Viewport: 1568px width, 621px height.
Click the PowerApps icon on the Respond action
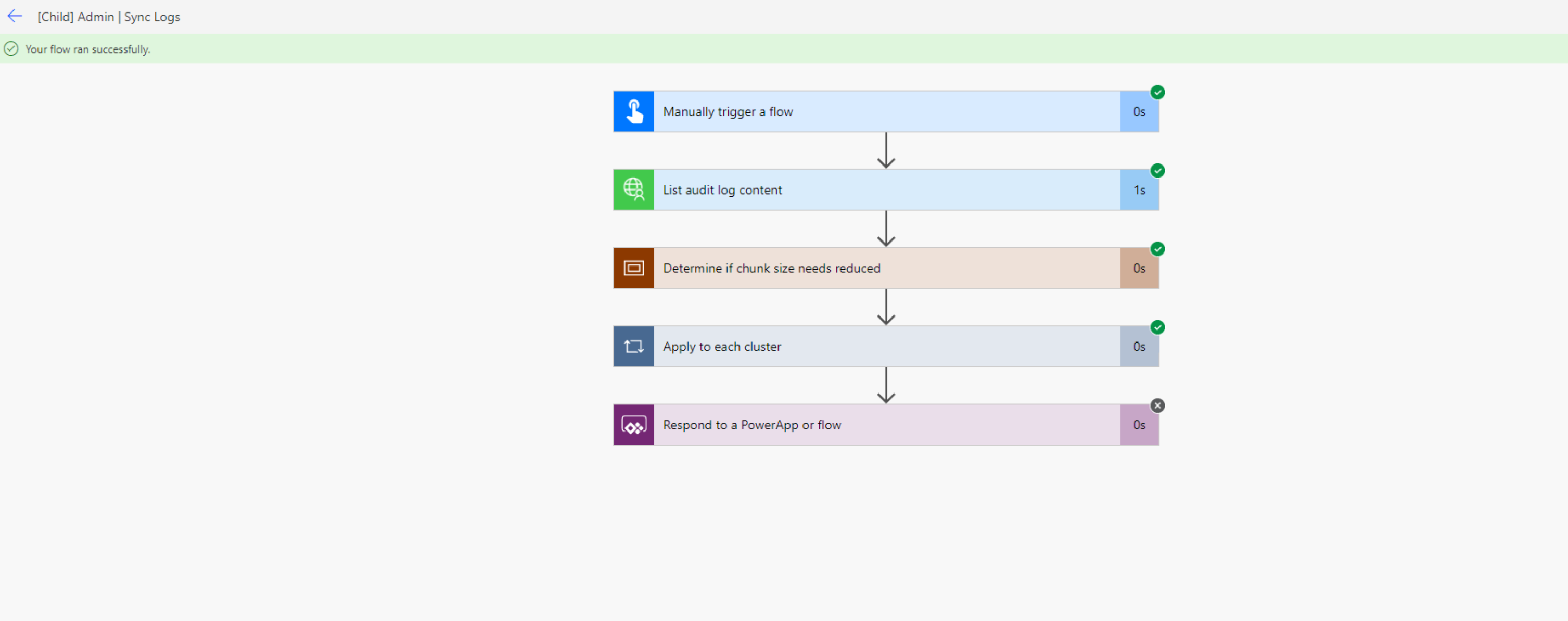pos(634,424)
